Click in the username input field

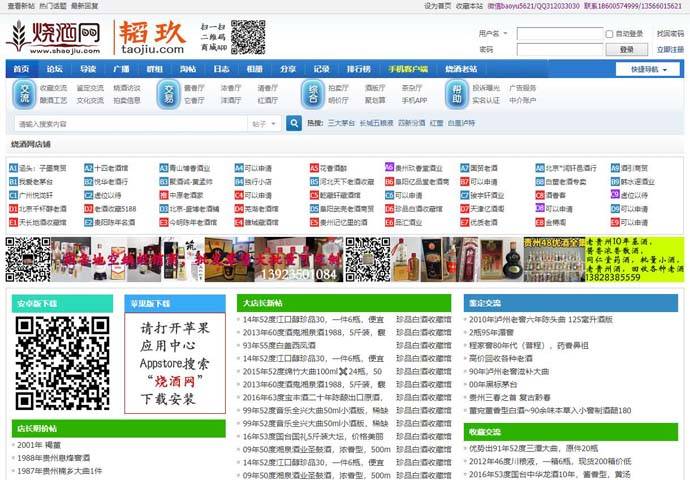[560, 34]
